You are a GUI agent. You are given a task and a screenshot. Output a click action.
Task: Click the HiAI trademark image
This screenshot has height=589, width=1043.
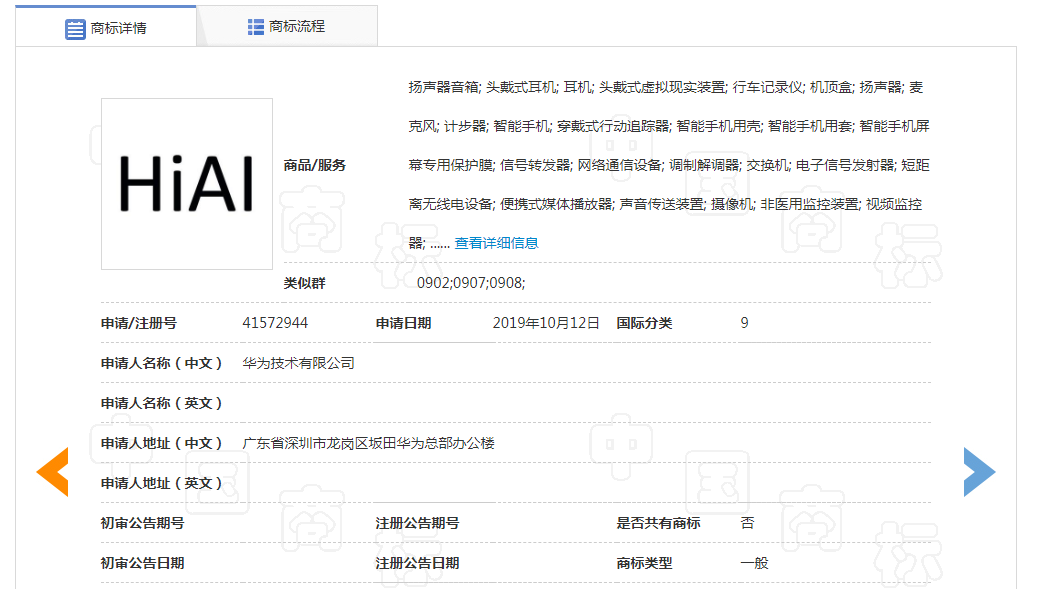pyautogui.click(x=186, y=184)
